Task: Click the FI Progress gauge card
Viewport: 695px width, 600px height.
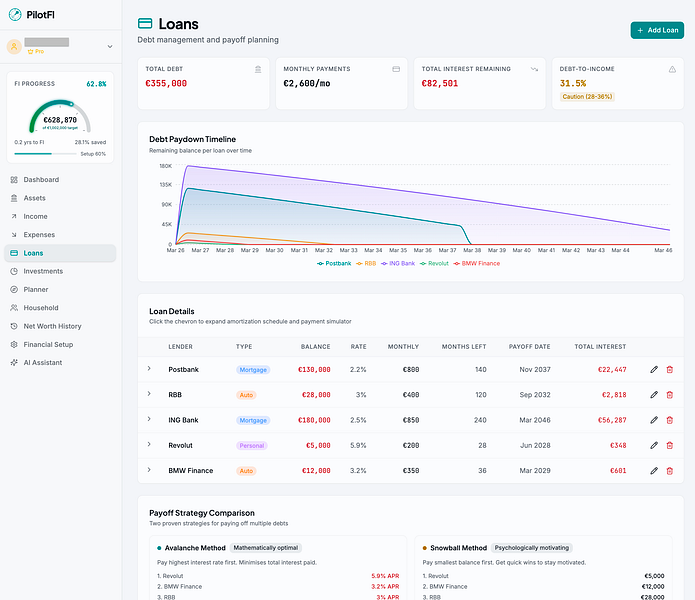Action: (x=60, y=117)
